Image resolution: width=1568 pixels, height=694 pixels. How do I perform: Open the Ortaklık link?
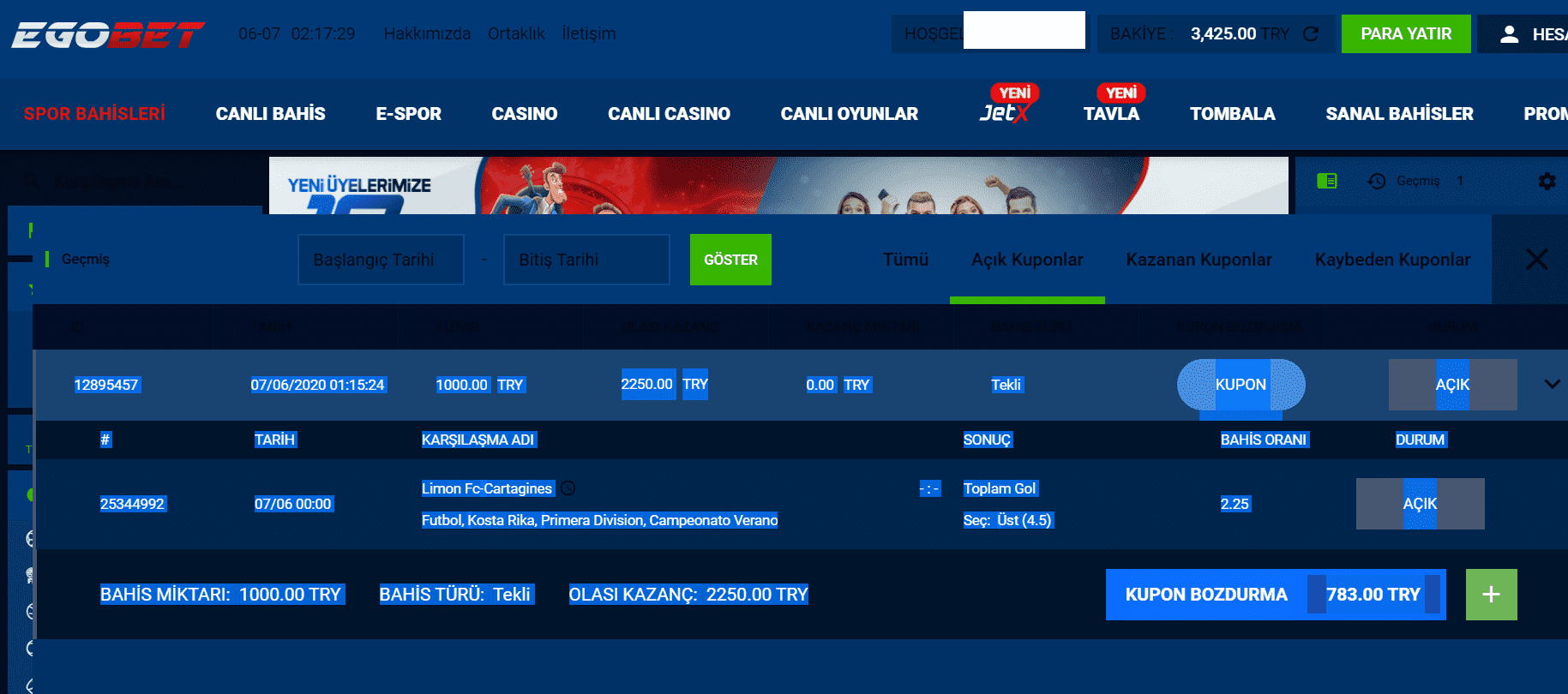(516, 33)
